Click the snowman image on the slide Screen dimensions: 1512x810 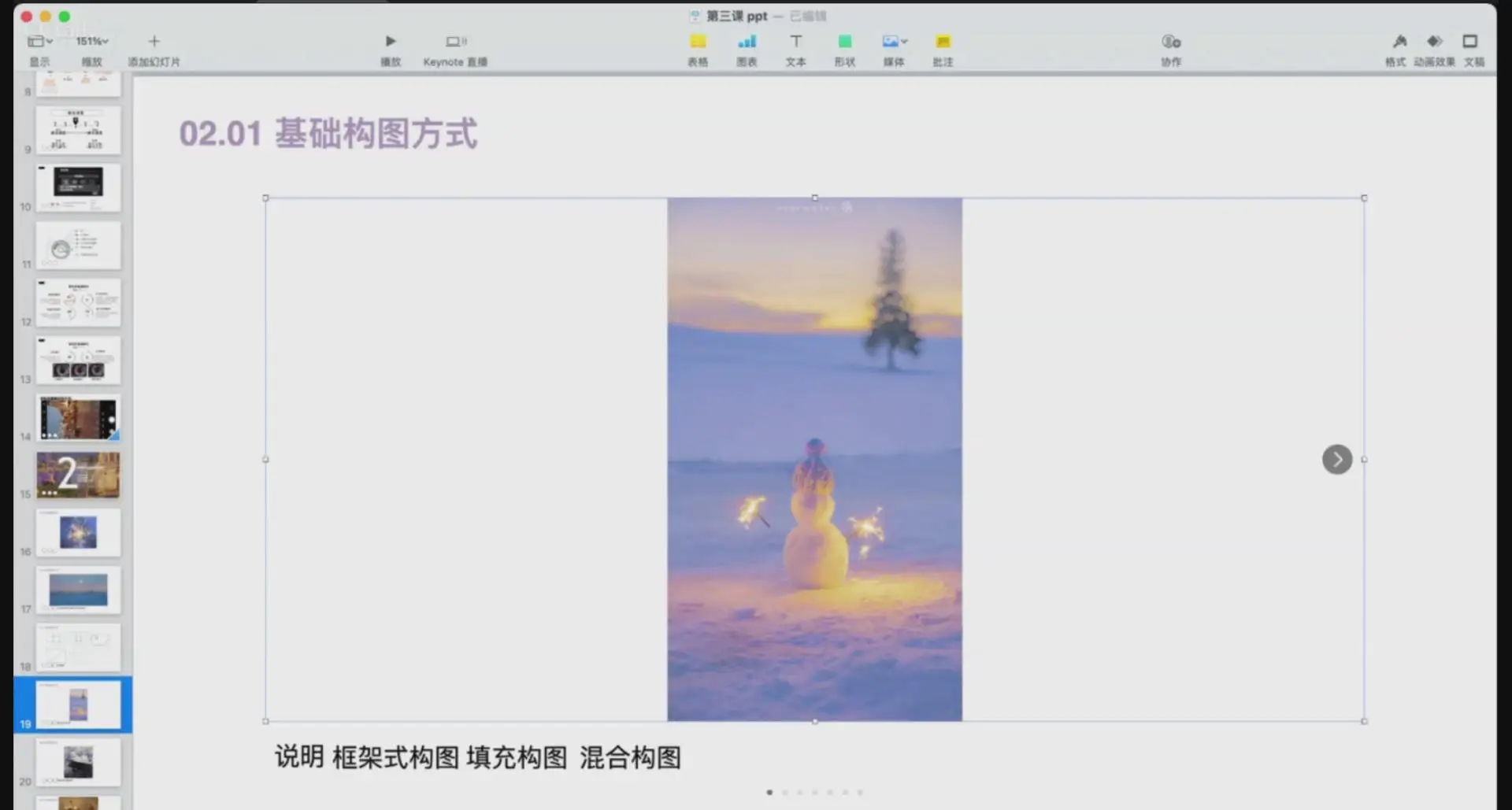pos(814,459)
